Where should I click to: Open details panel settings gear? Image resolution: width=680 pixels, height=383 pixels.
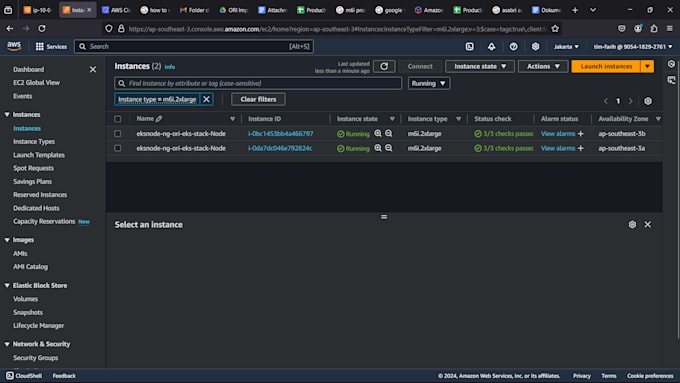pyautogui.click(x=632, y=224)
